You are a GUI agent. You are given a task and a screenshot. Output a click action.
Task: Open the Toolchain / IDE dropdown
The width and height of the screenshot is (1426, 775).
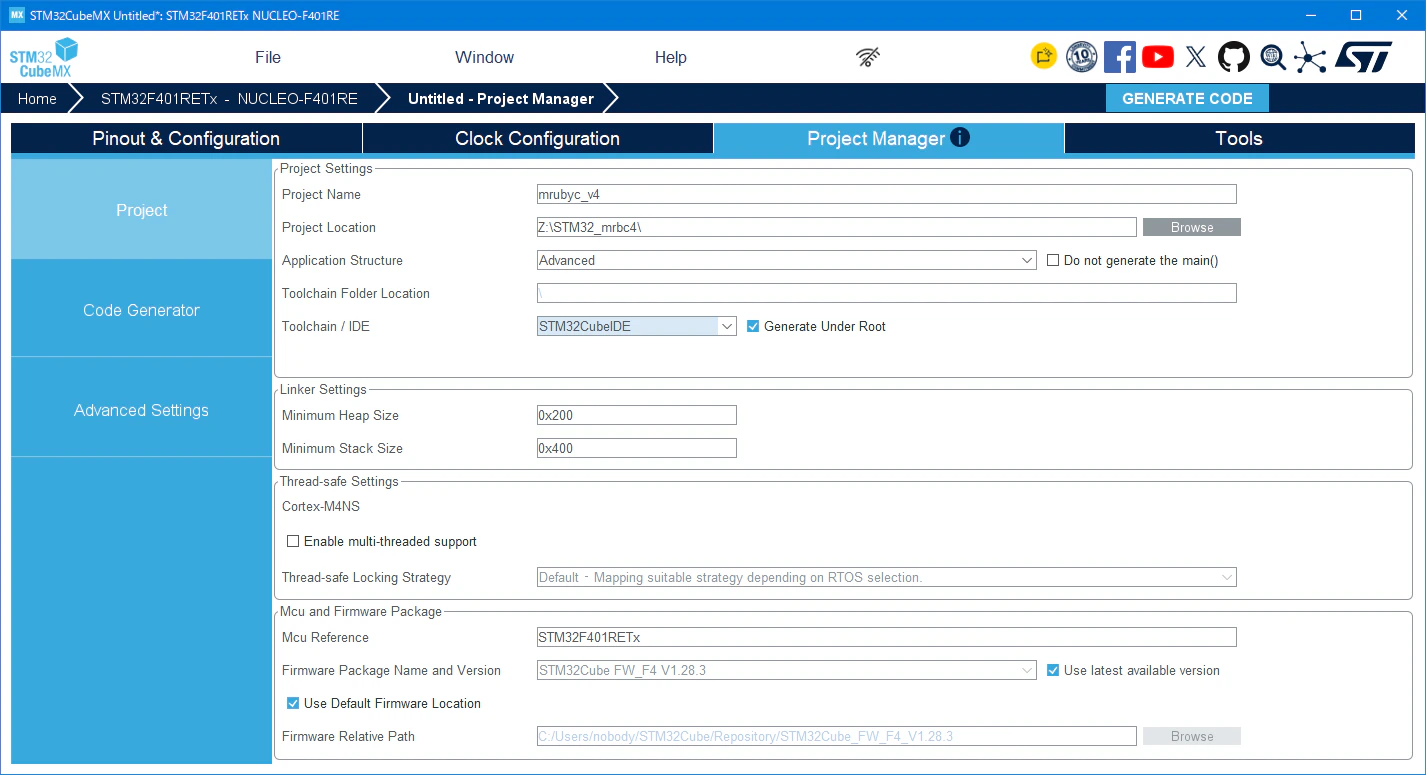point(637,326)
